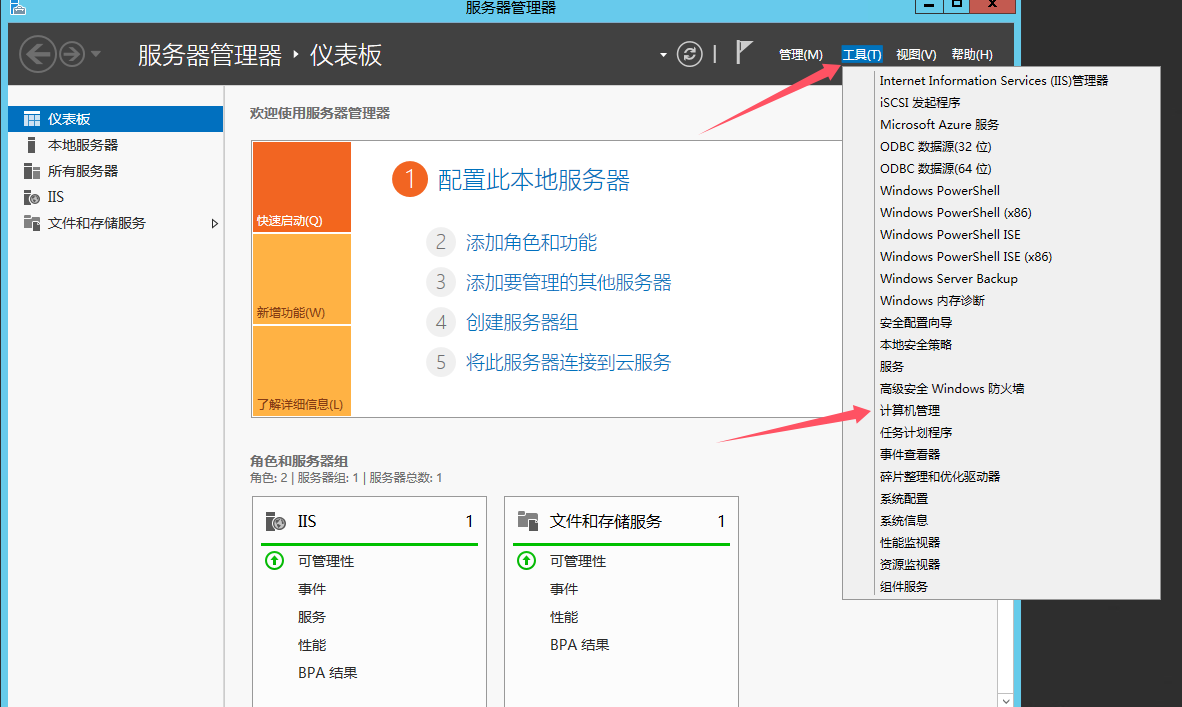
Task: Open the notifications flag icon
Action: point(743,53)
